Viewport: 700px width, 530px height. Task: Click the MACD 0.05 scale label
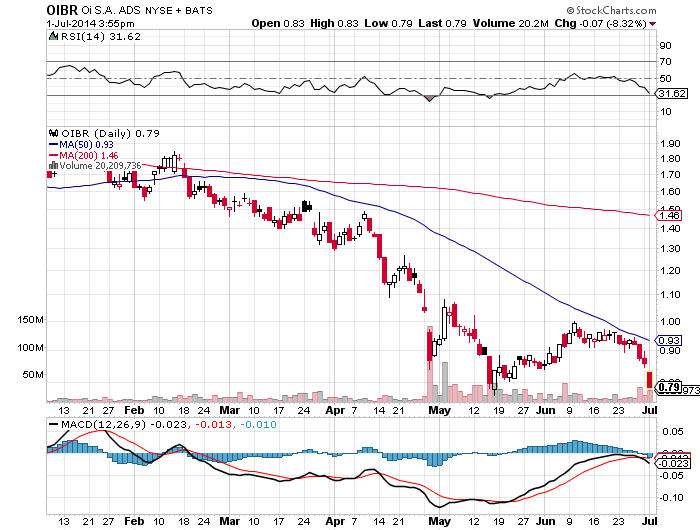click(x=672, y=432)
